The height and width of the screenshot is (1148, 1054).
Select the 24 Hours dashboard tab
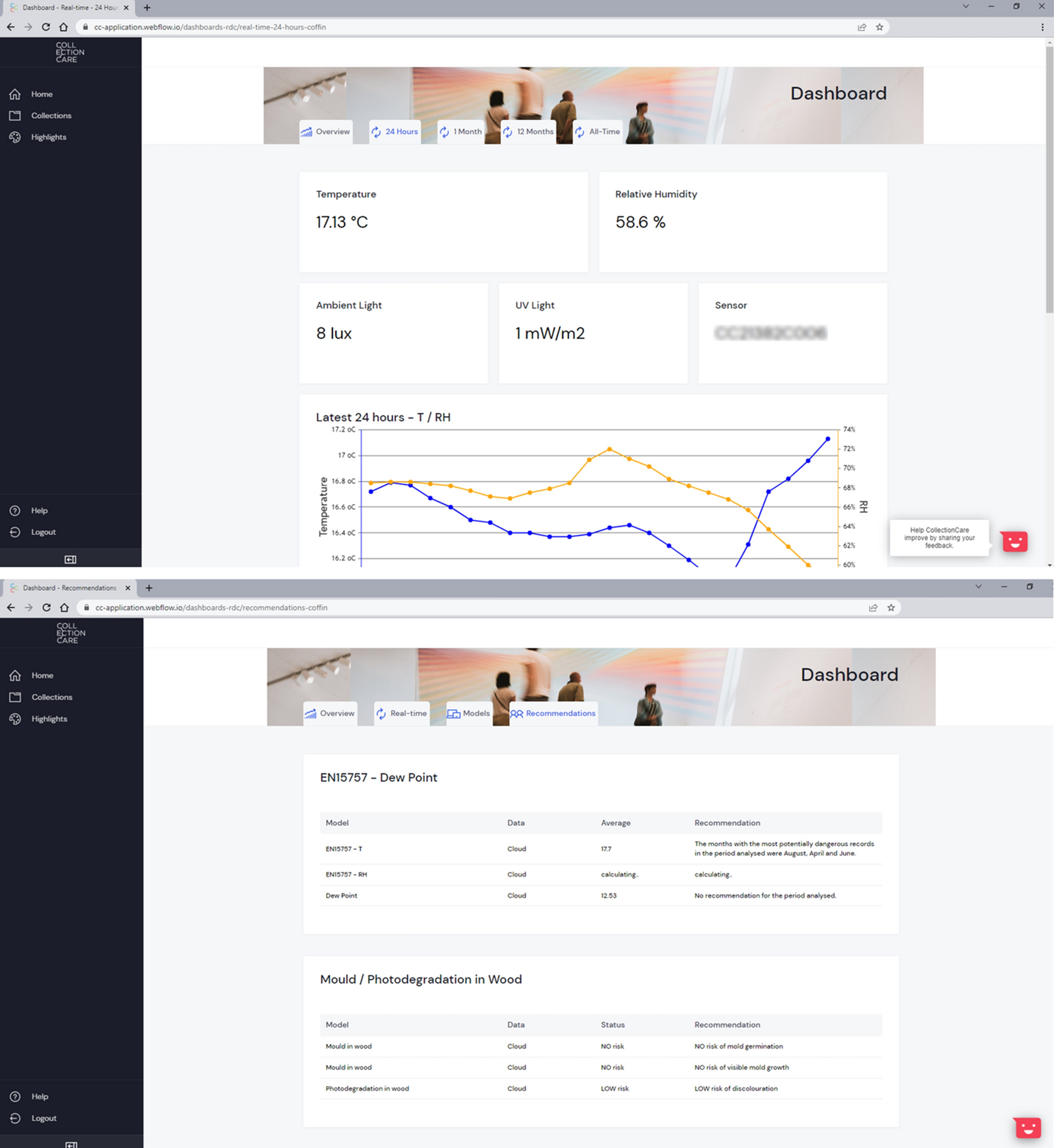[x=395, y=131]
